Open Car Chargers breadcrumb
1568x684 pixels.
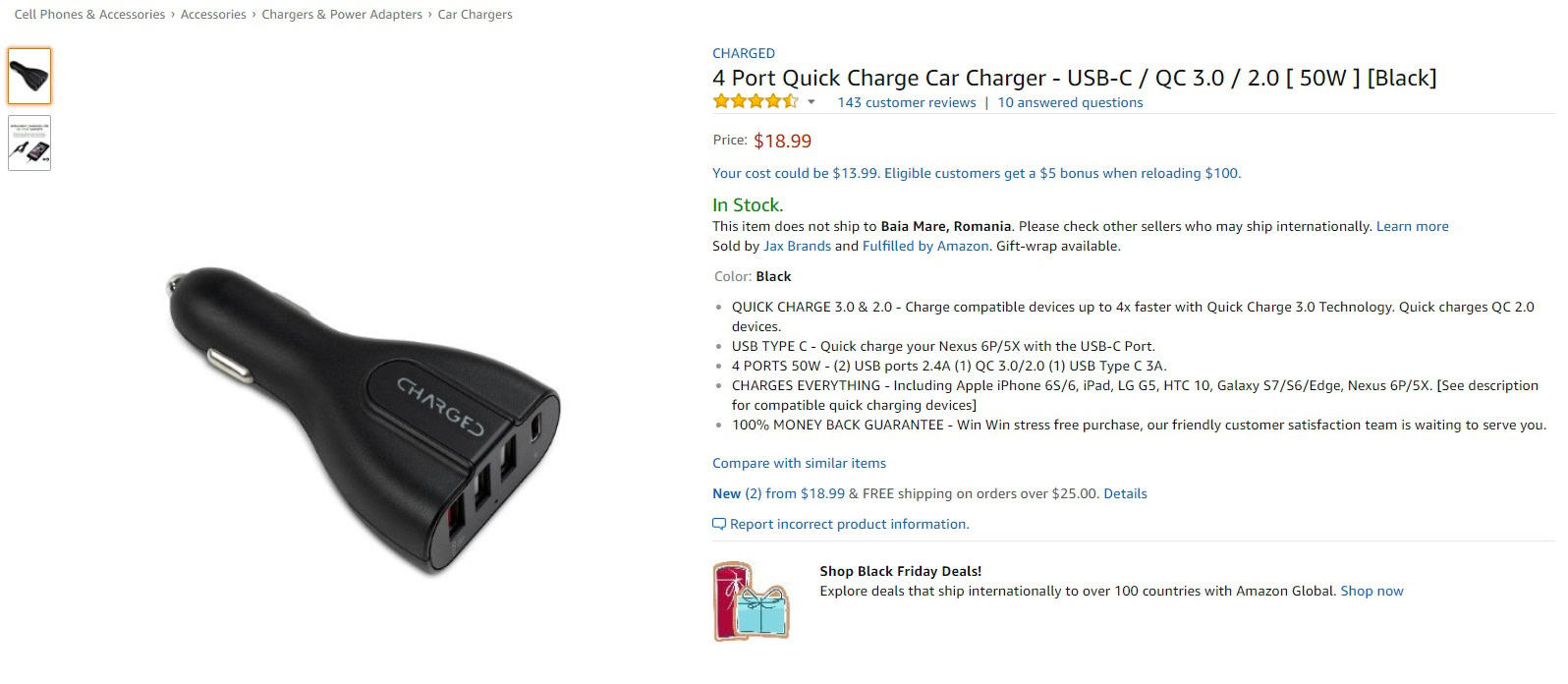coord(475,15)
